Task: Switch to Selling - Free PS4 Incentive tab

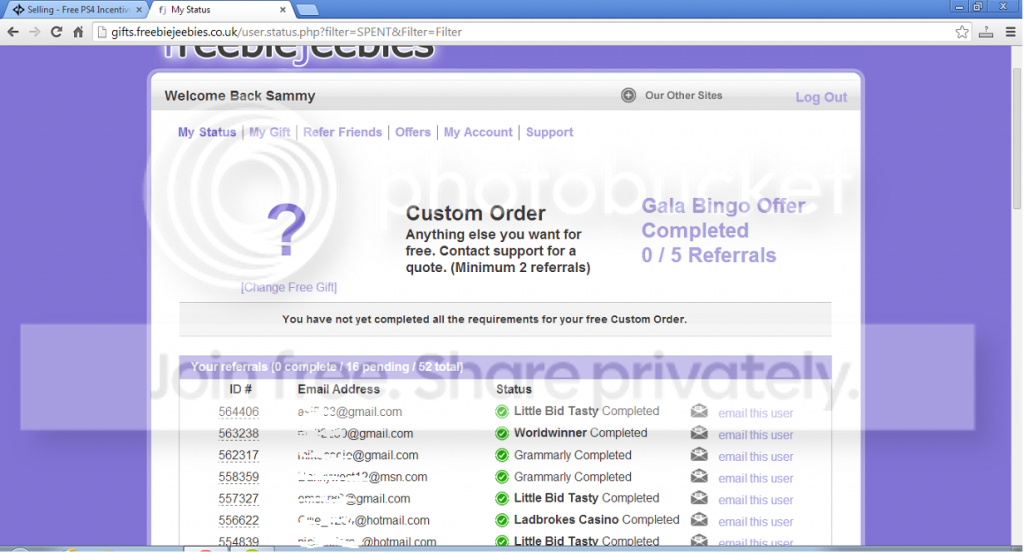Action: [75, 10]
